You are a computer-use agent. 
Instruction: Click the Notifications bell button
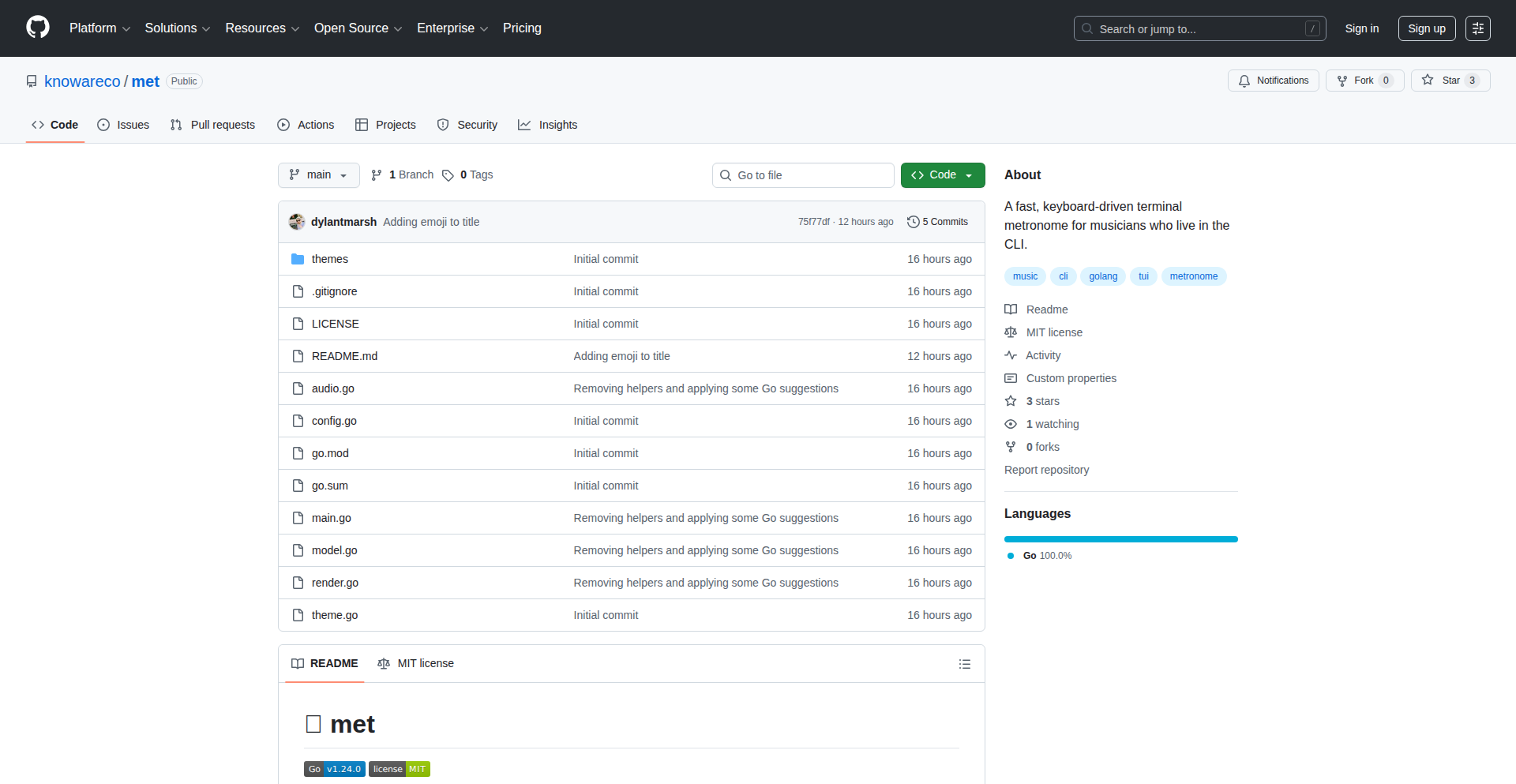tap(1273, 81)
